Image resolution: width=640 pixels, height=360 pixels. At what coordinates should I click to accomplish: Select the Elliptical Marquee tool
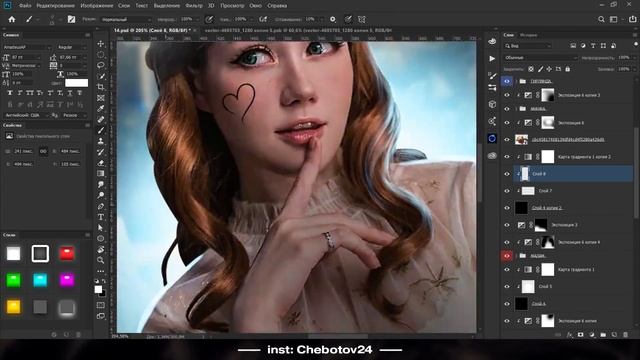pyautogui.click(x=101, y=54)
